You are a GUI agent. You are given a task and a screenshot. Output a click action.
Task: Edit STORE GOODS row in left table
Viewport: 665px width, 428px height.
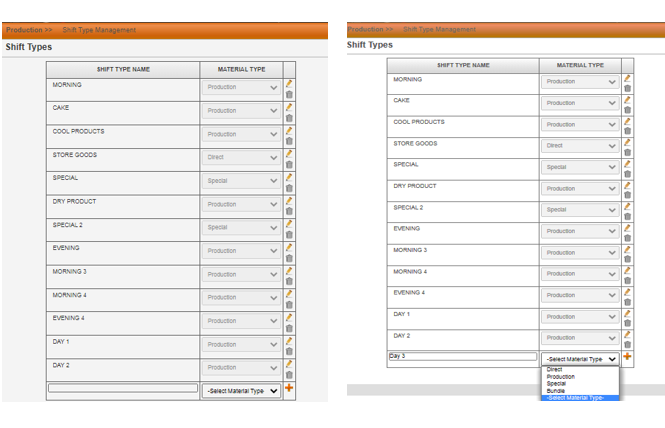pos(289,153)
